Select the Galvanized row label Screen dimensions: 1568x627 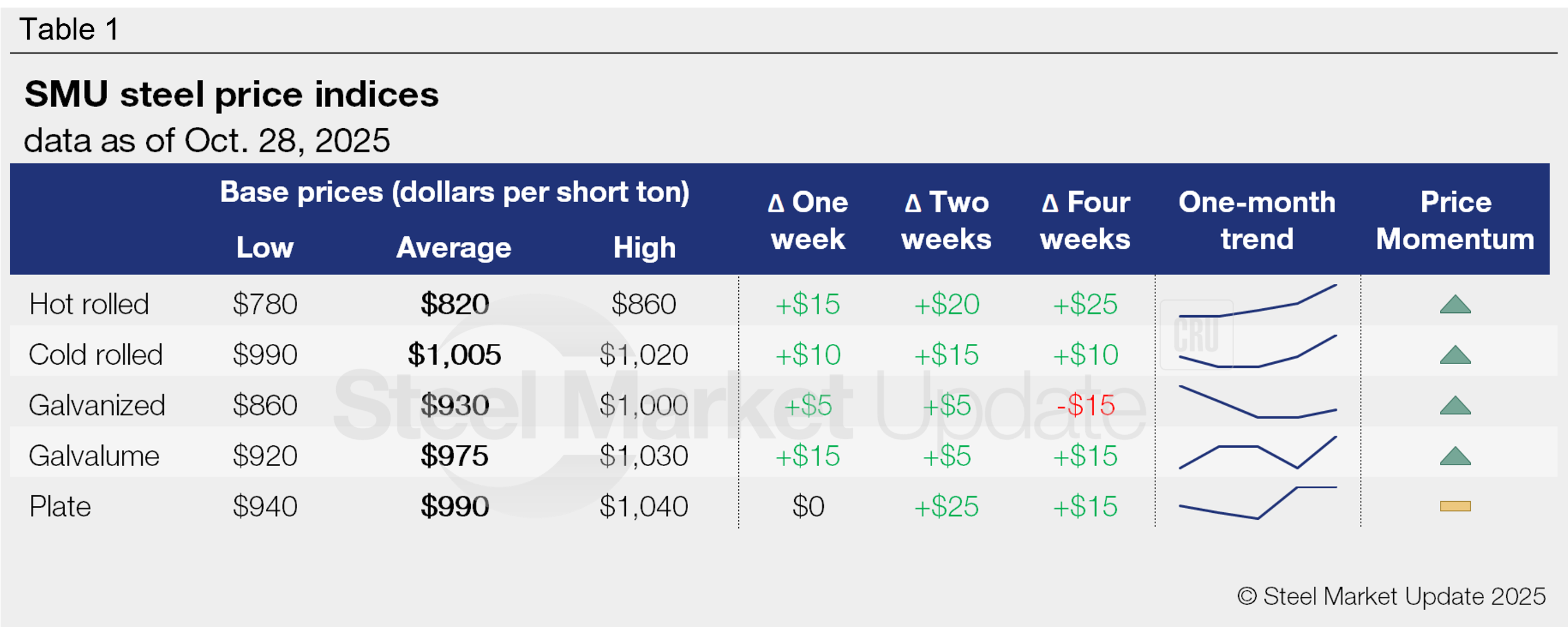click(97, 406)
